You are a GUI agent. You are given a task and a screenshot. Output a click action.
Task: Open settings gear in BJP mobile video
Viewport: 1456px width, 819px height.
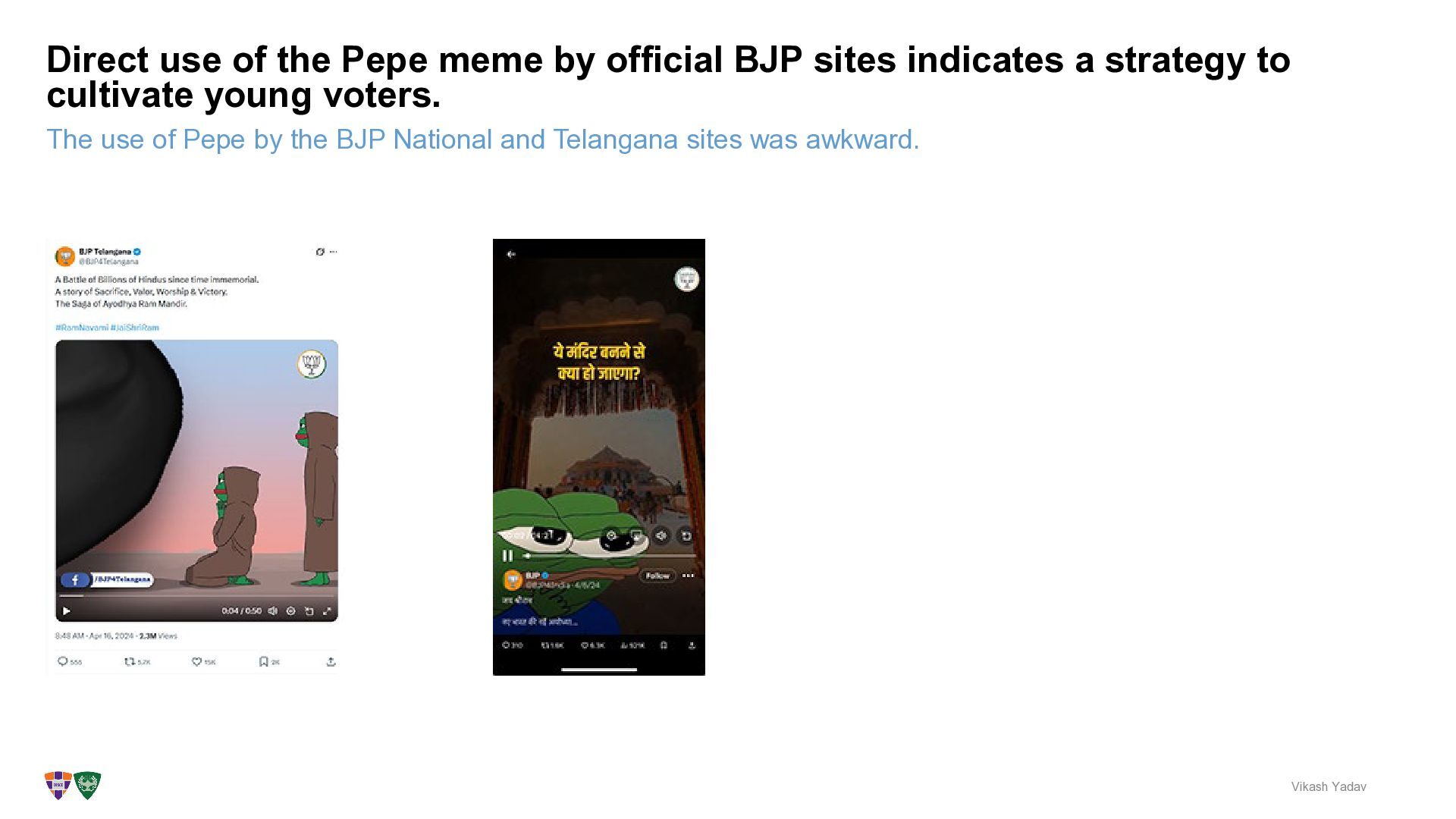tap(612, 535)
